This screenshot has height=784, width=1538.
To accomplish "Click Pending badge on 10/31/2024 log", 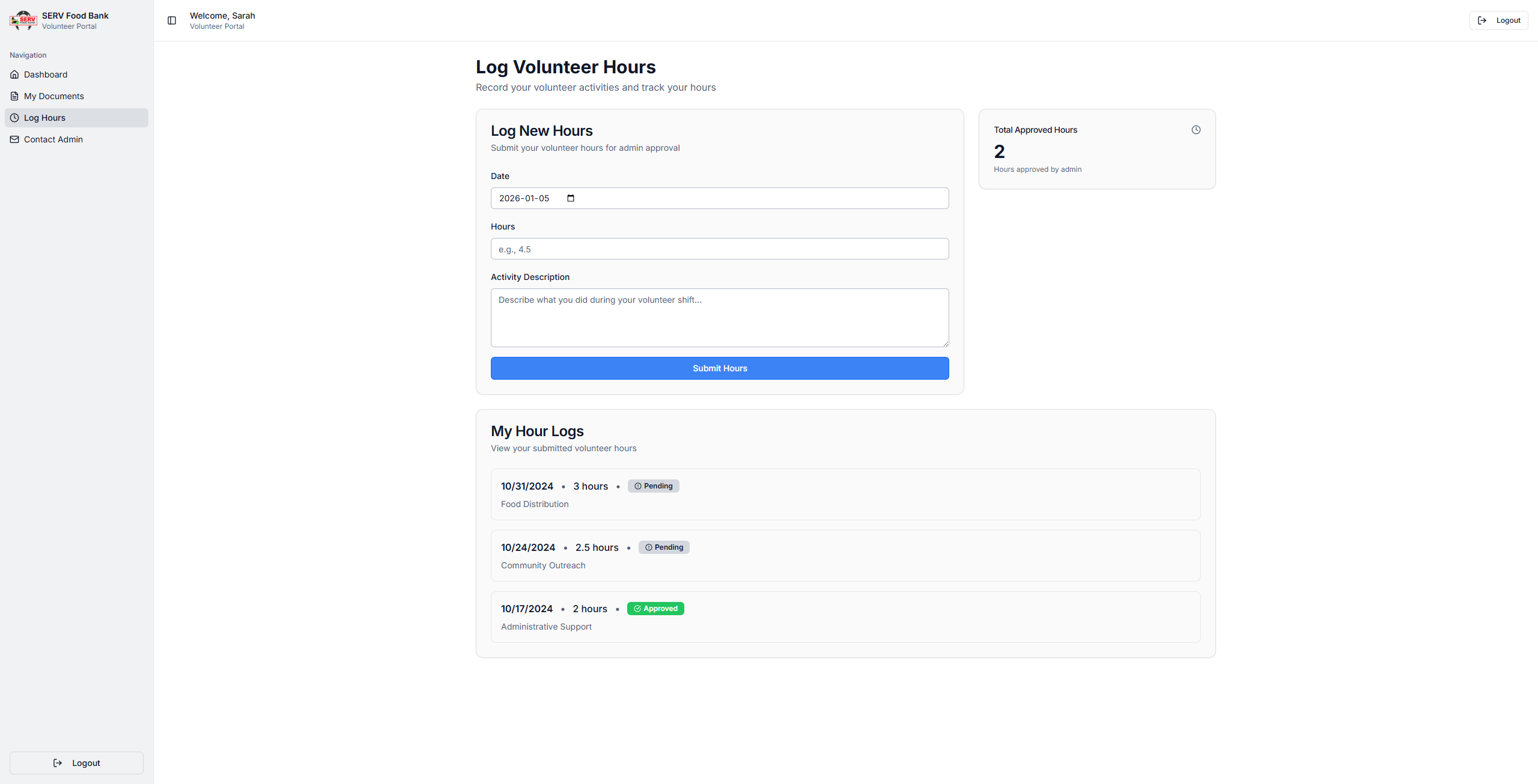I will [654, 486].
